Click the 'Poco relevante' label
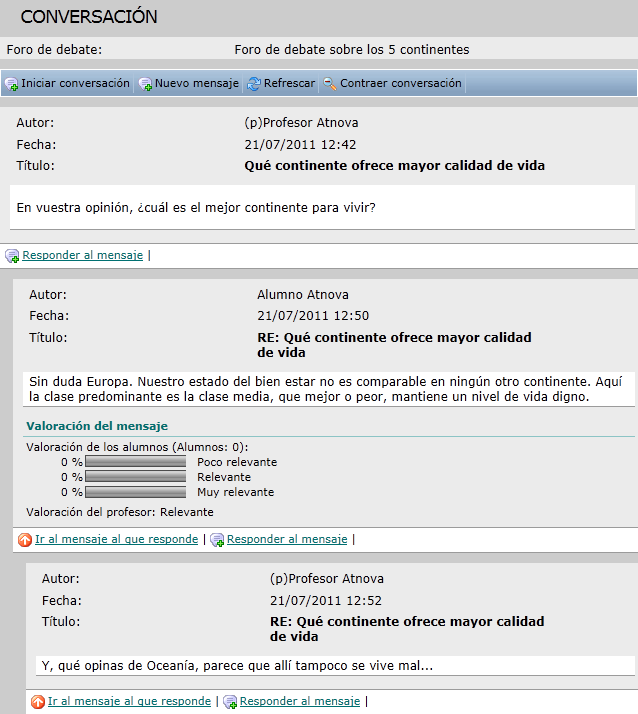 tap(237, 462)
